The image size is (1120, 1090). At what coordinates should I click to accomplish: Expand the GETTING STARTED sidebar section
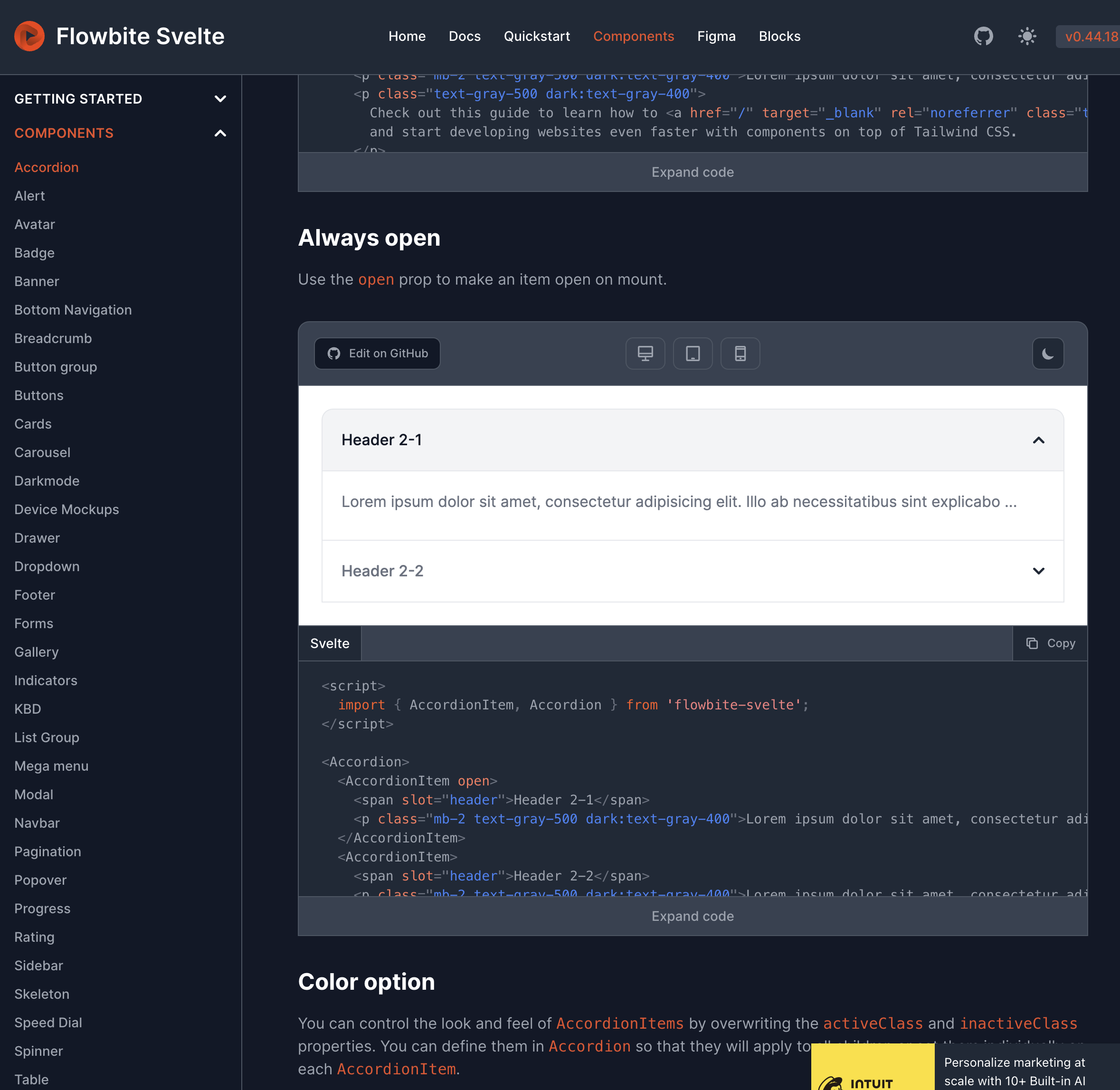coord(220,98)
